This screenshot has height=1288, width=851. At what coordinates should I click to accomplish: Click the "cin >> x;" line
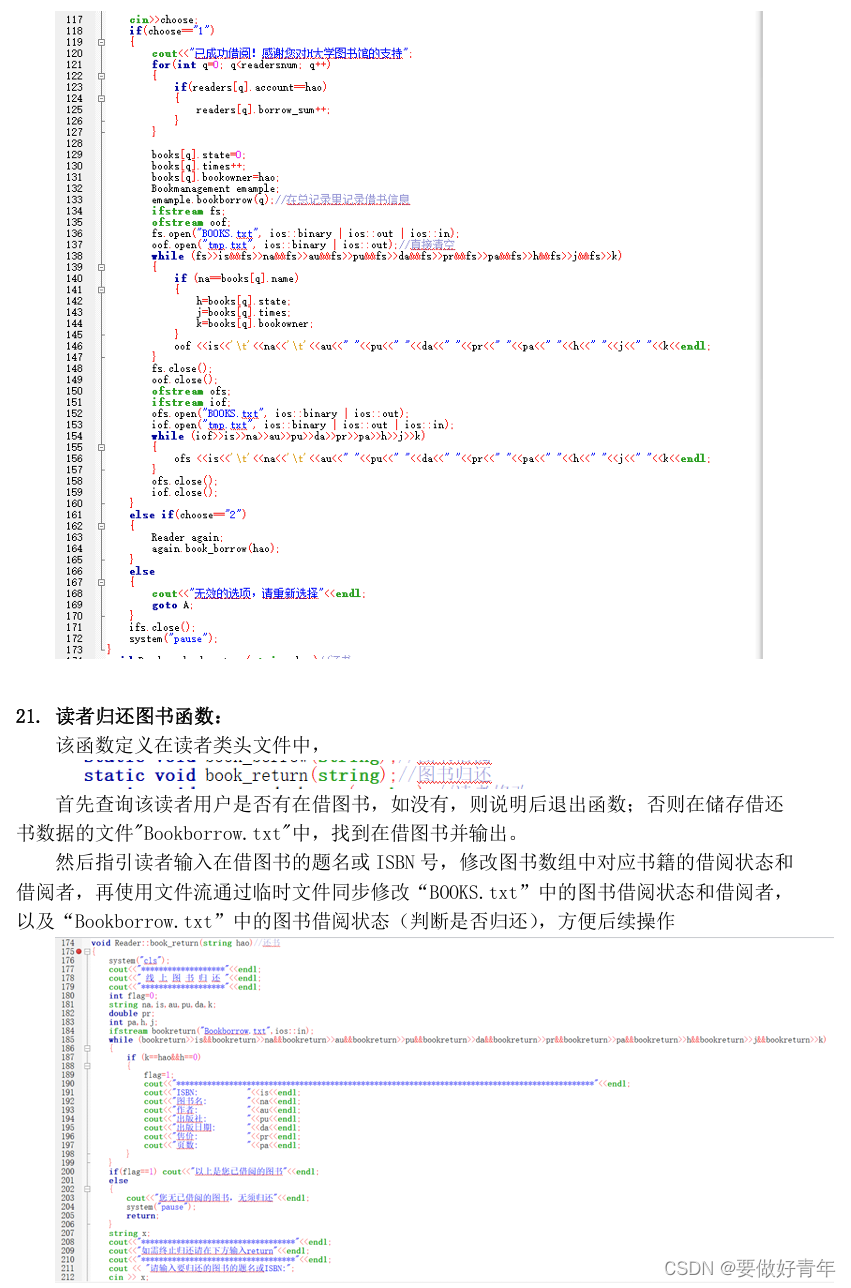click(130, 1277)
